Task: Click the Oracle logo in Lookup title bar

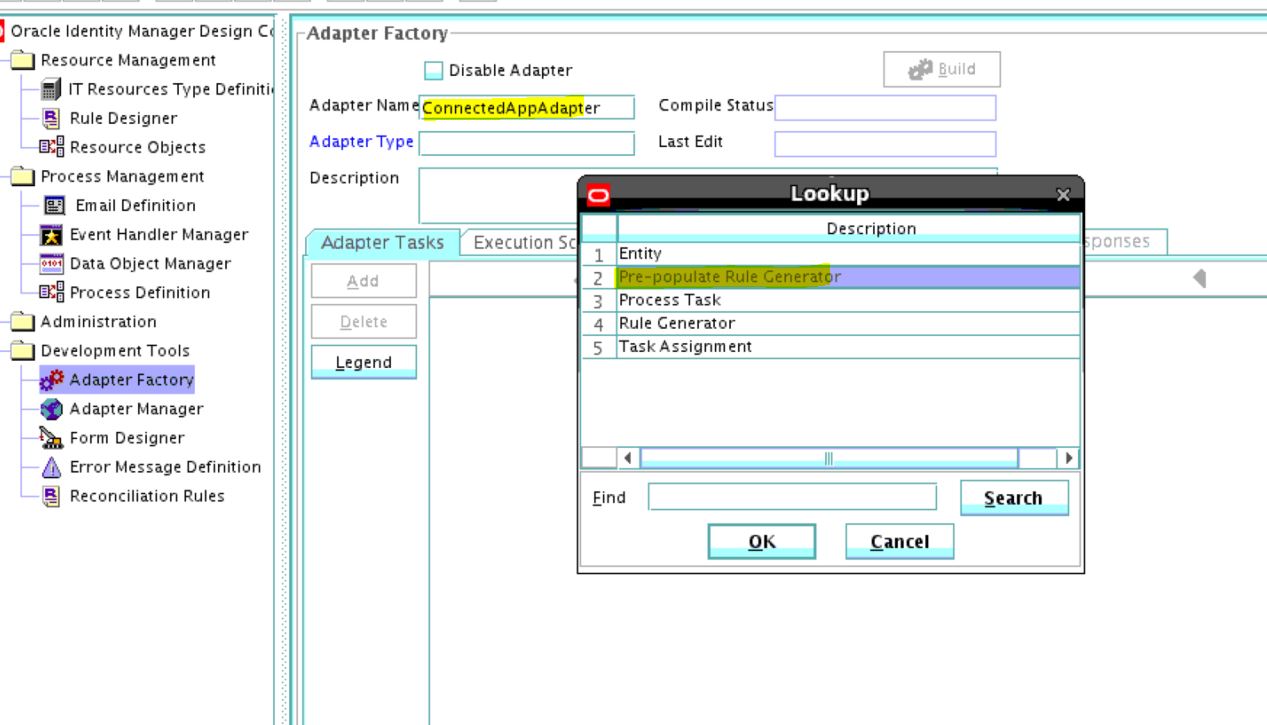Action: pos(598,194)
